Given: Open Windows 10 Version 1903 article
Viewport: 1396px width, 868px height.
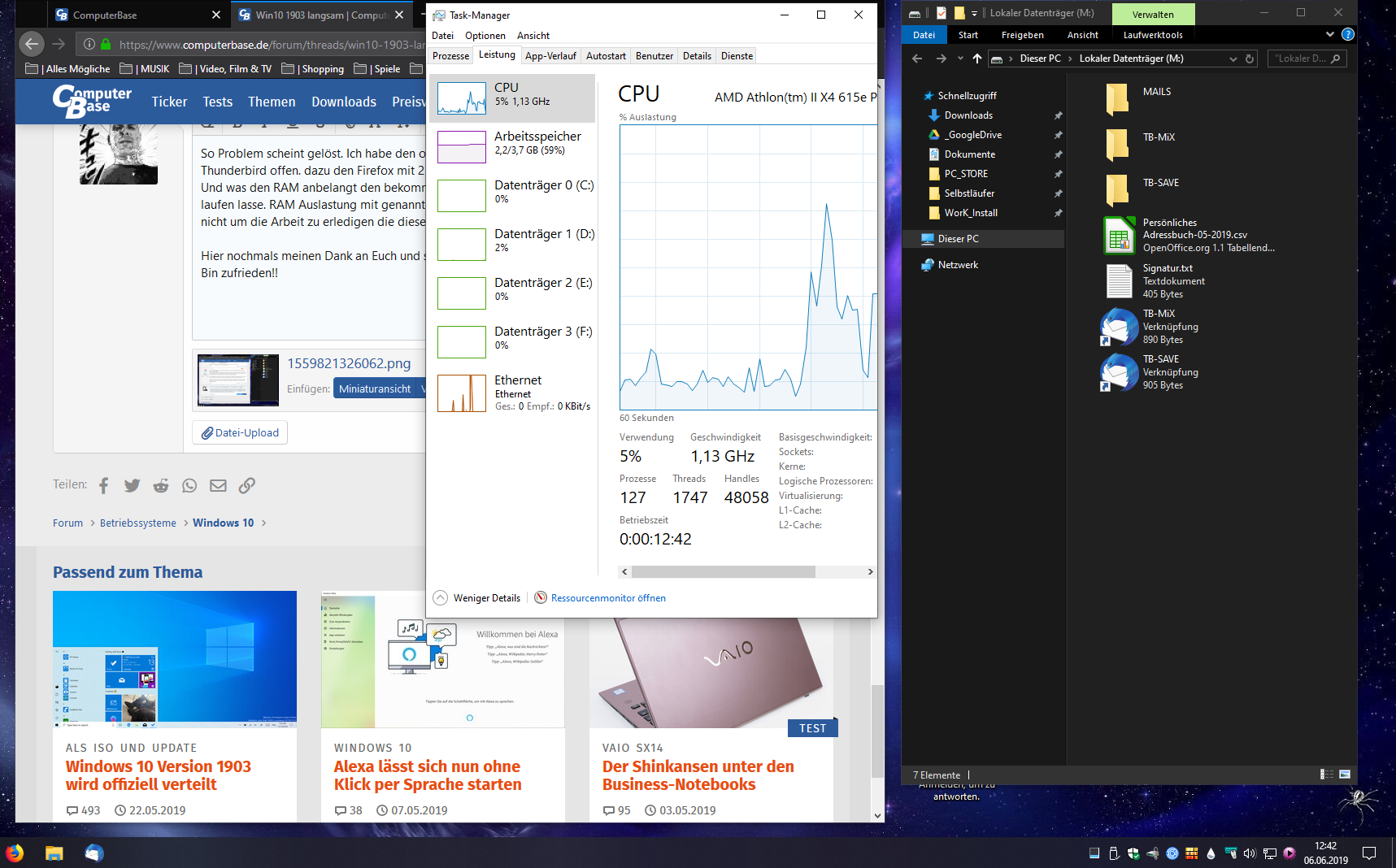Looking at the screenshot, I should [159, 775].
